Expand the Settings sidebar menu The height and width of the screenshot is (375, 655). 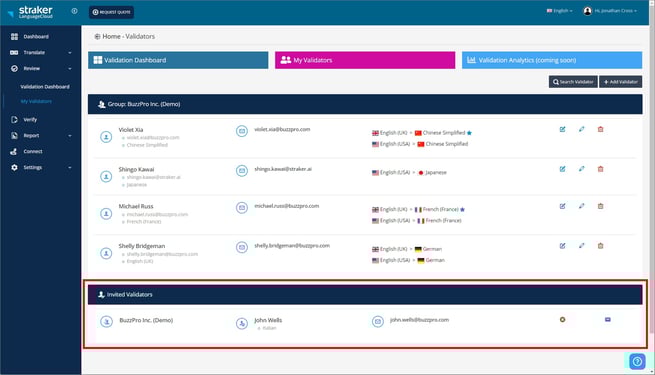coord(41,167)
